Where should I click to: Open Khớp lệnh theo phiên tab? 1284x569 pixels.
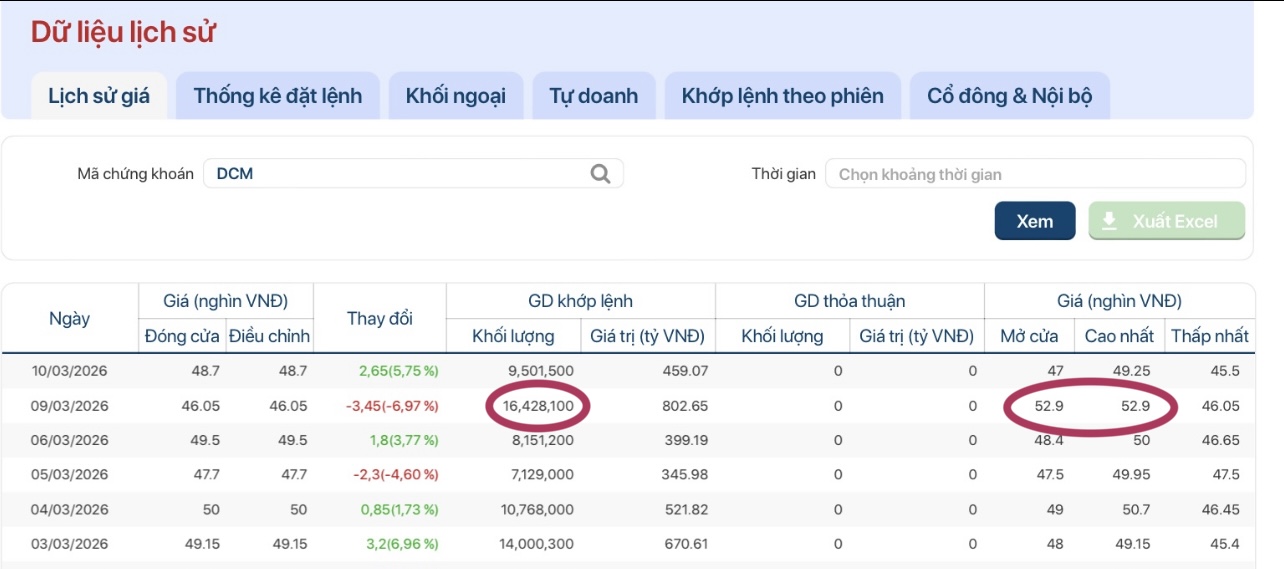782,96
